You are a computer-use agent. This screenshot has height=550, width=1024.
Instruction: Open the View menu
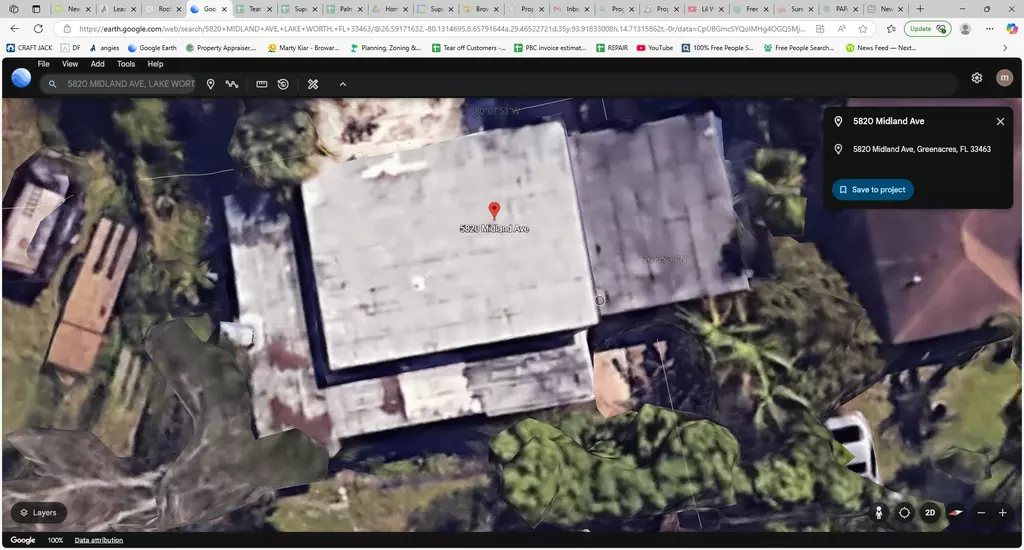click(70, 64)
